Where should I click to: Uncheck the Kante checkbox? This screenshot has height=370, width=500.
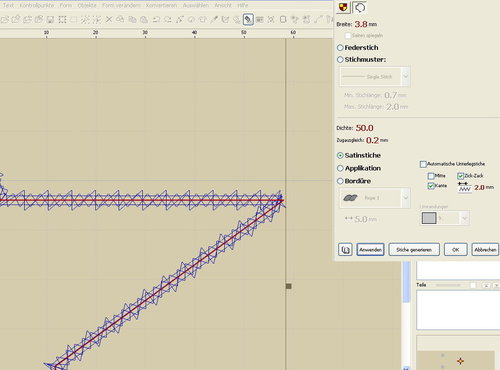click(431, 186)
